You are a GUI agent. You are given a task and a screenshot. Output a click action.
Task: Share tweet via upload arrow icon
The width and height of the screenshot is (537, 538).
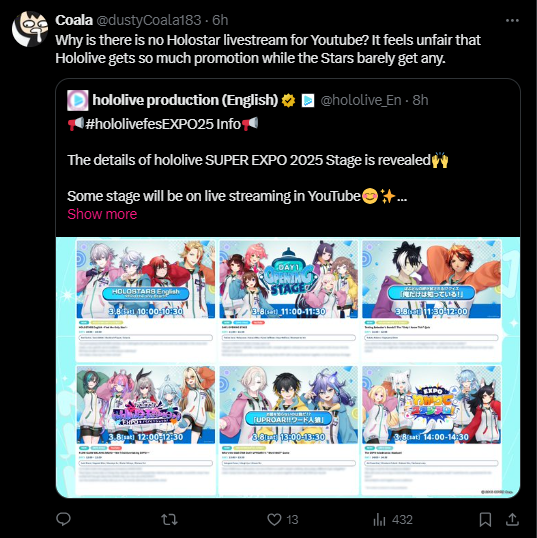pyautogui.click(x=512, y=519)
